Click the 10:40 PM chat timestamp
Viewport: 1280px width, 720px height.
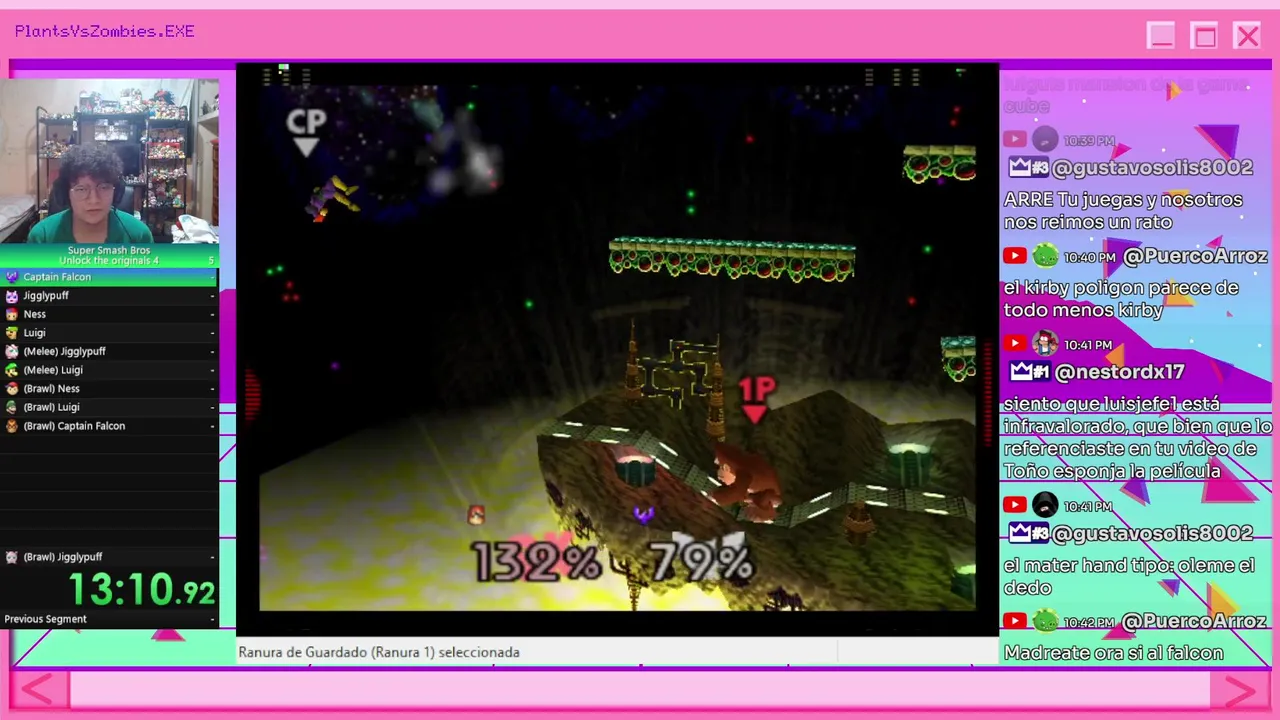(x=1090, y=258)
